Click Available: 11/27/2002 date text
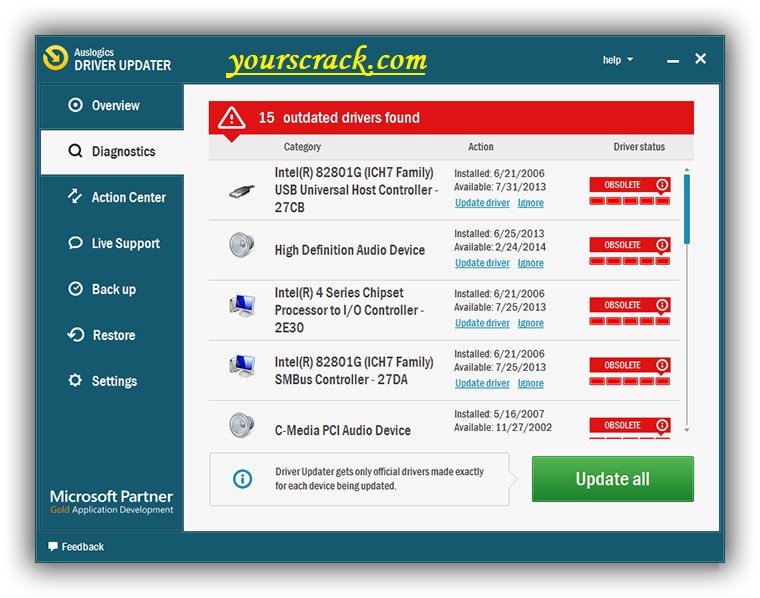760x598 pixels. pos(503,427)
